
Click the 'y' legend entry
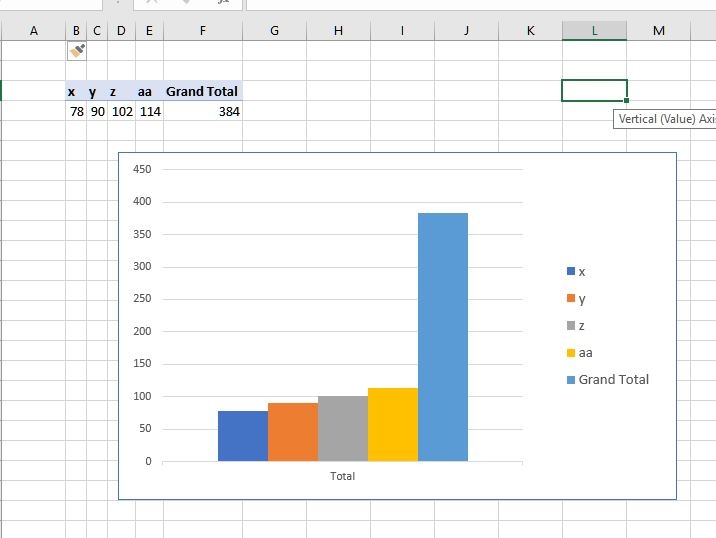(576, 299)
